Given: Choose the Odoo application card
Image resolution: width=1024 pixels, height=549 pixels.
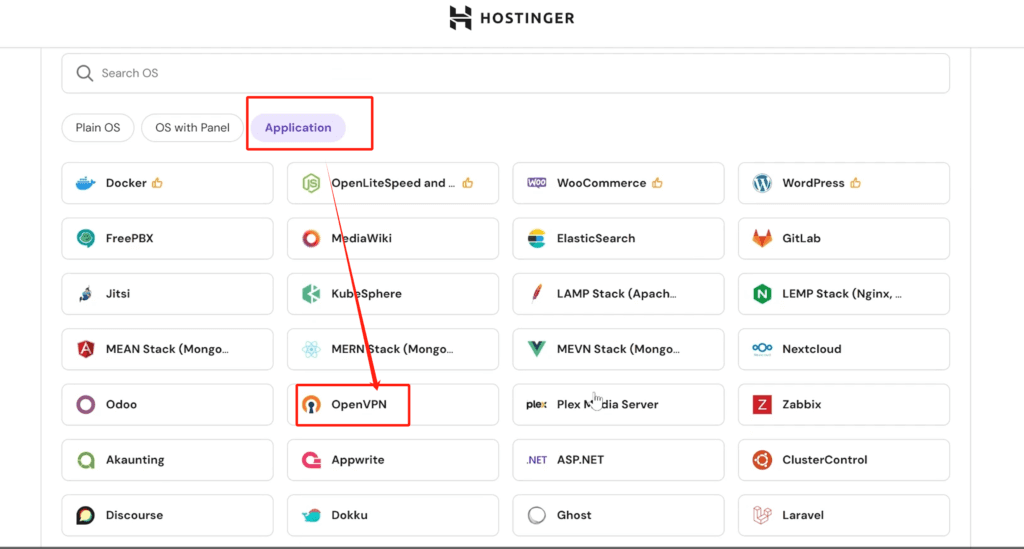Looking at the screenshot, I should pos(167,405).
